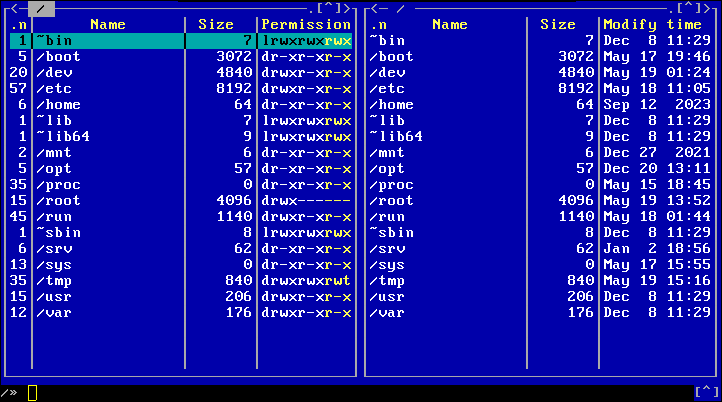Toggle the left panel .n sort indicator
Screen dimensions: 722x402
[x=18, y=24]
